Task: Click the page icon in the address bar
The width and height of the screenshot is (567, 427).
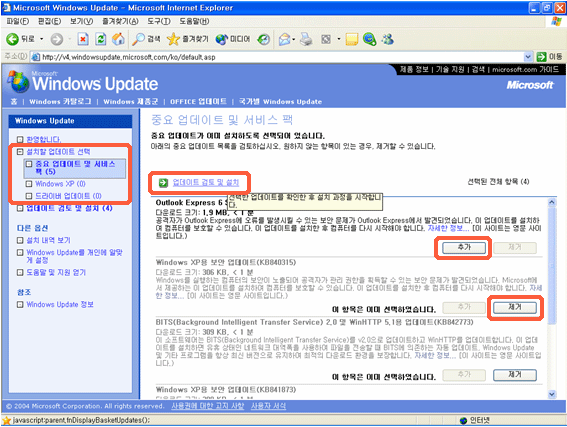Action: click(x=35, y=57)
